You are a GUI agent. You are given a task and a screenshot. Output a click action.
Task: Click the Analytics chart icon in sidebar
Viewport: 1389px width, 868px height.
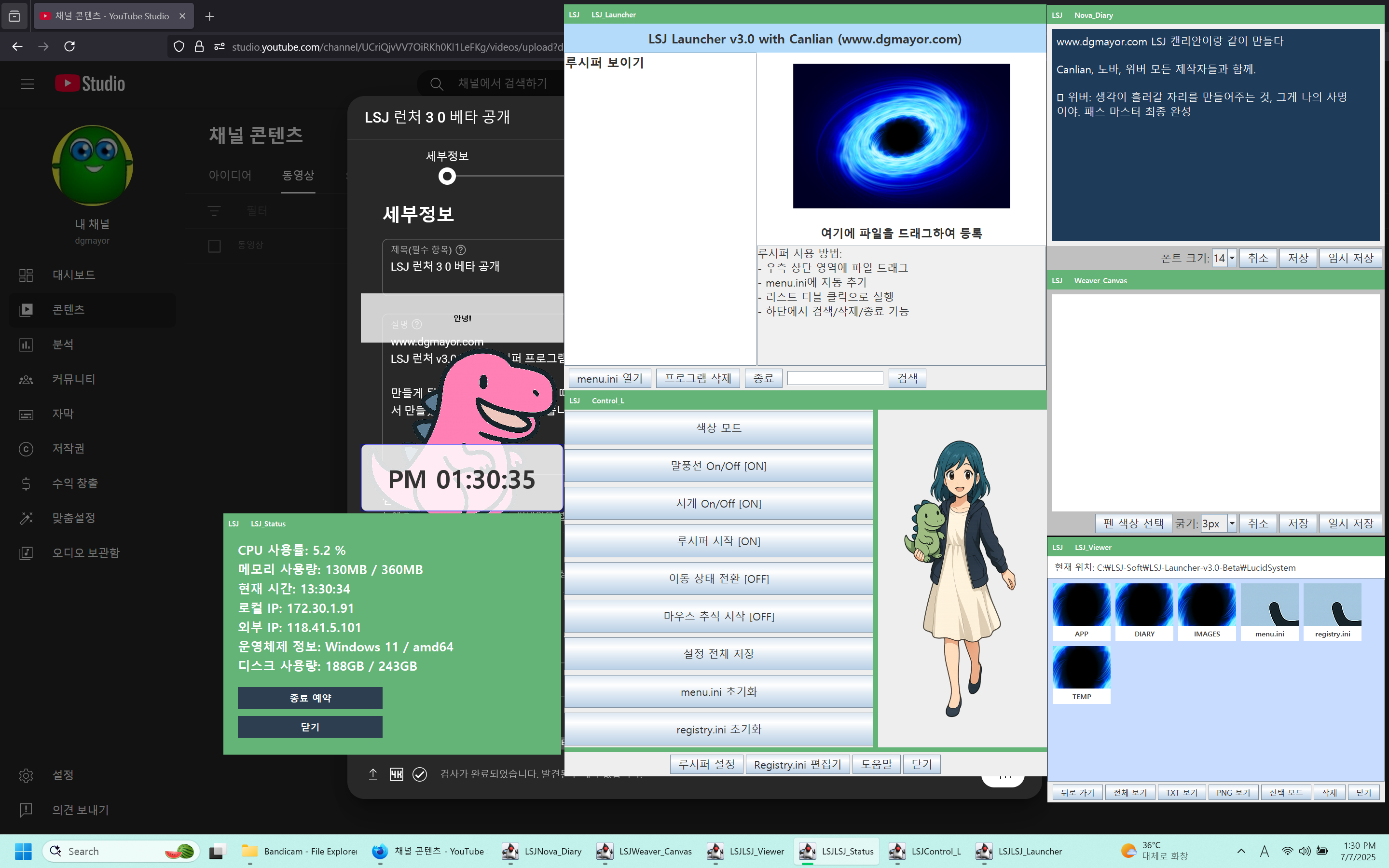coord(26,344)
